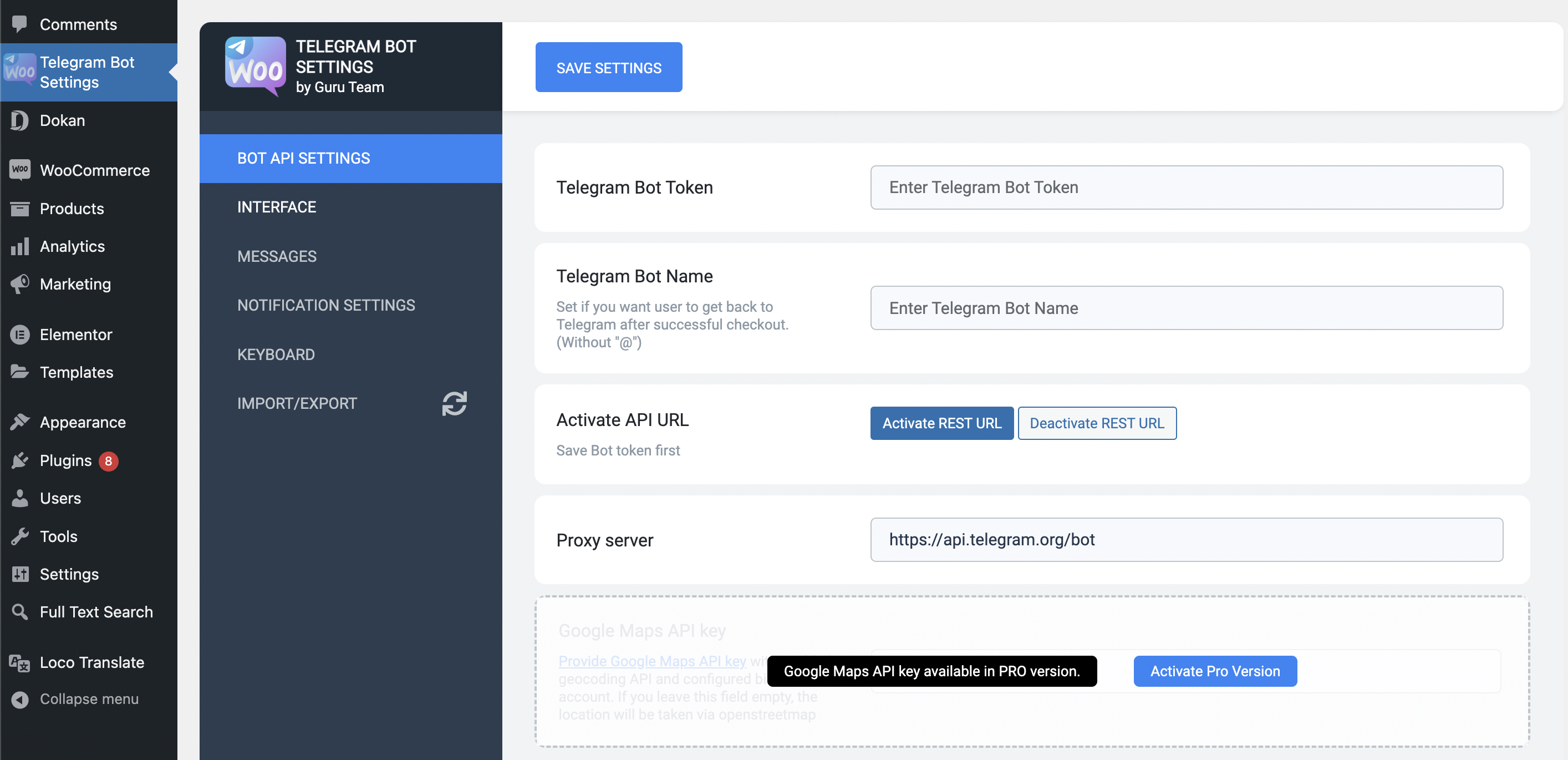Click the WooCommerce woo icon
Image resolution: width=1568 pixels, height=760 pixels.
point(19,170)
